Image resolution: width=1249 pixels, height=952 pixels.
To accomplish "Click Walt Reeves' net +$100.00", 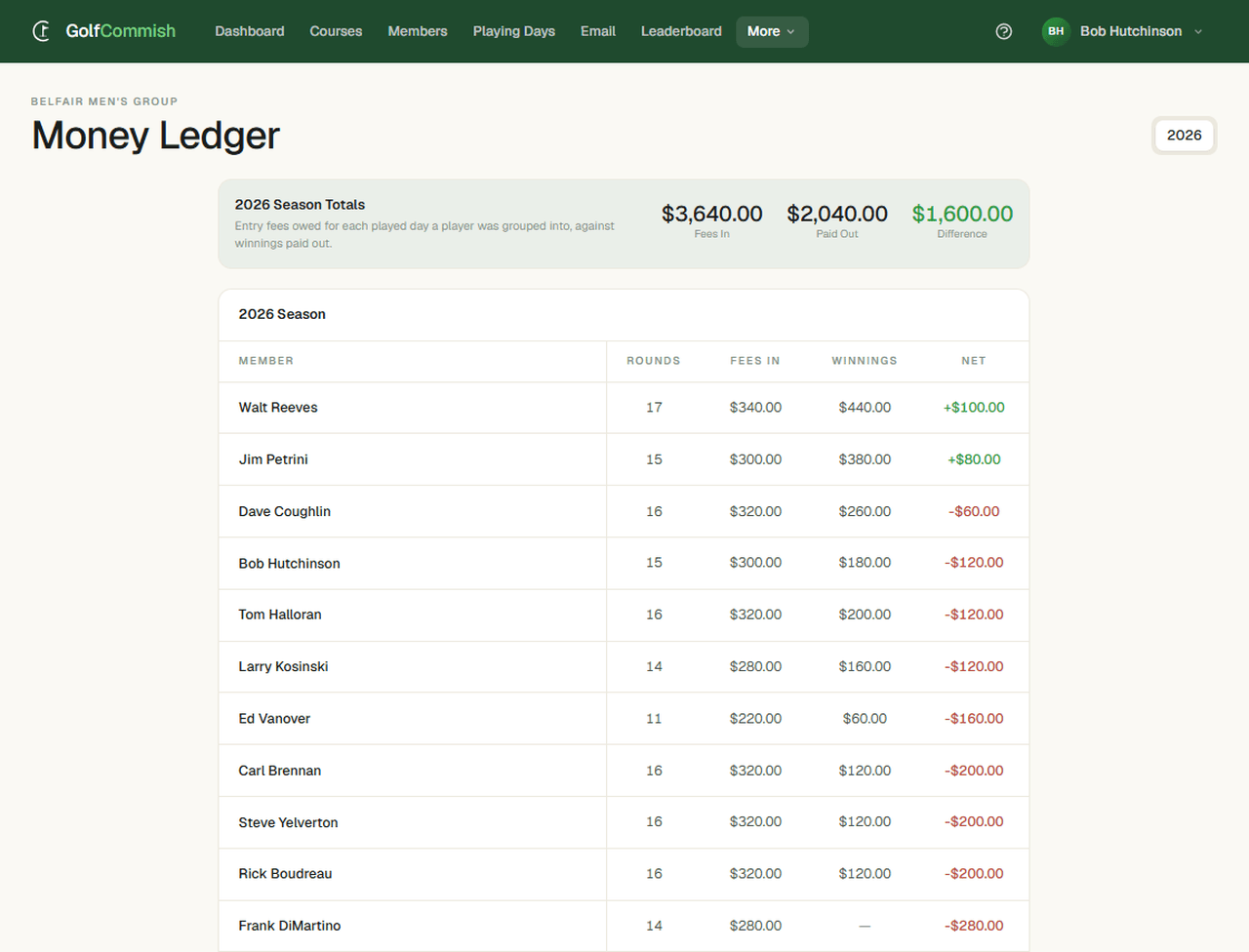I will (974, 408).
